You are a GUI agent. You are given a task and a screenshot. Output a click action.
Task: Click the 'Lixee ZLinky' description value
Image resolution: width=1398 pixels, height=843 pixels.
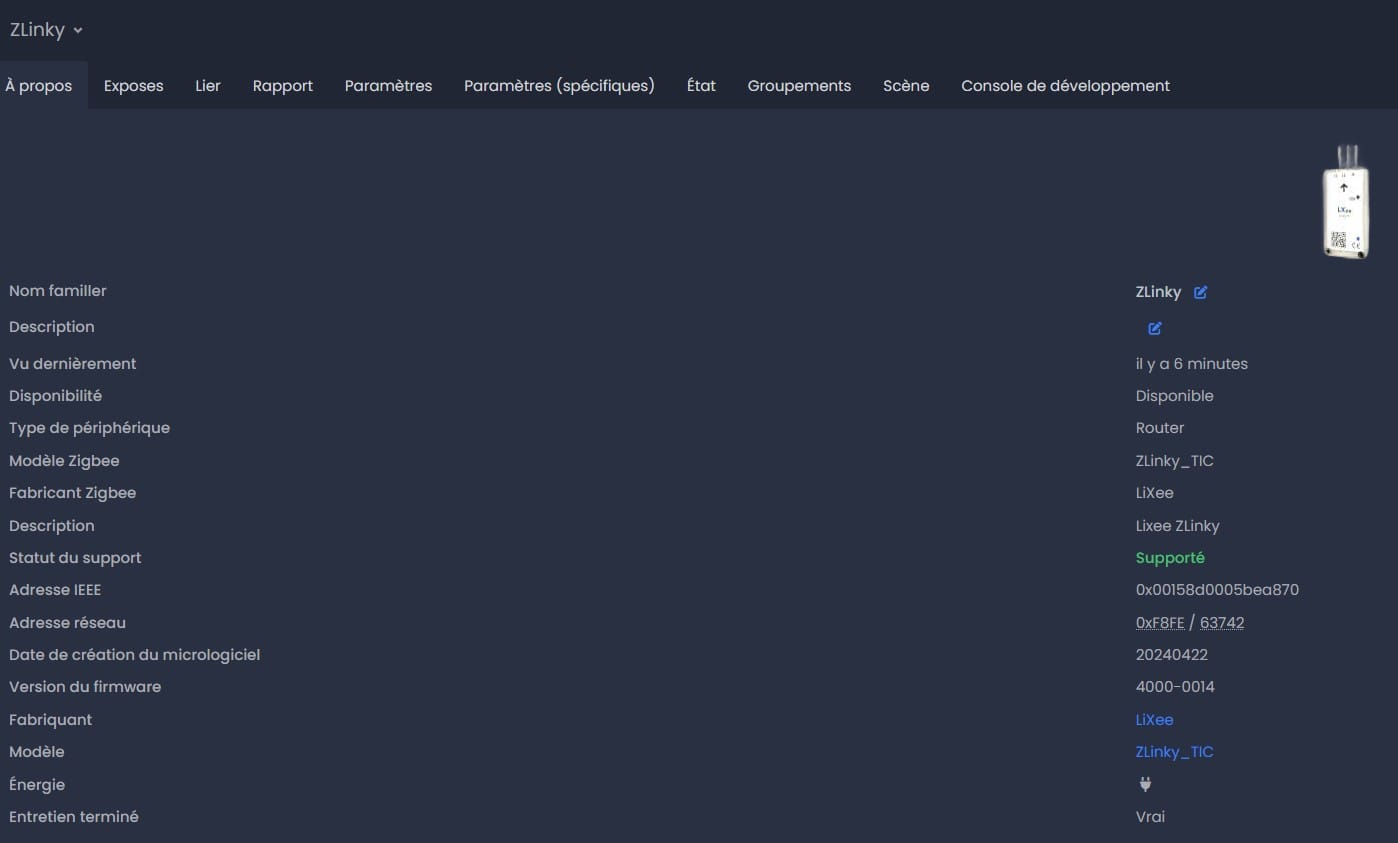coord(1178,526)
